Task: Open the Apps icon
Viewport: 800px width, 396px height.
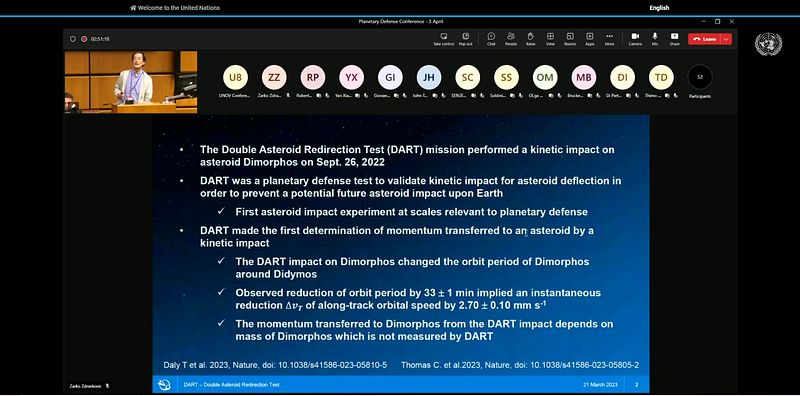Action: click(x=590, y=39)
